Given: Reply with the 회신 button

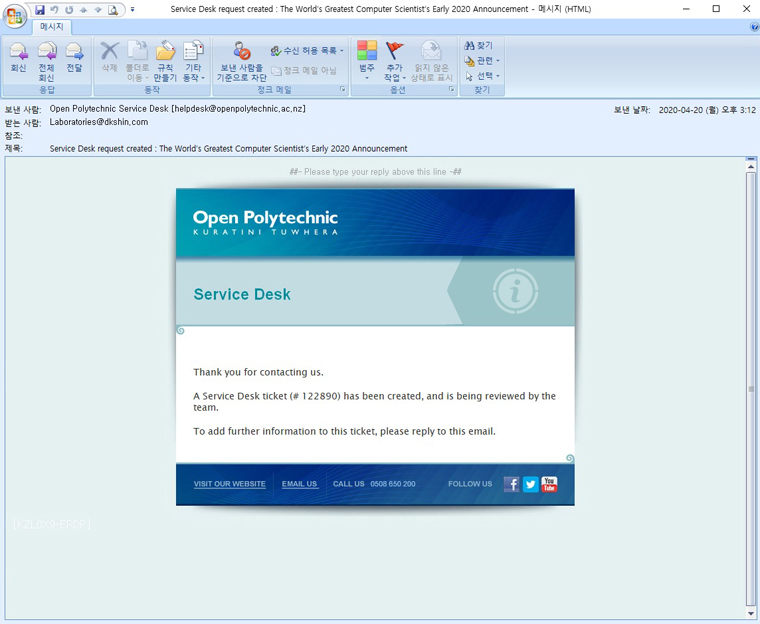Looking at the screenshot, I should pyautogui.click(x=18, y=58).
